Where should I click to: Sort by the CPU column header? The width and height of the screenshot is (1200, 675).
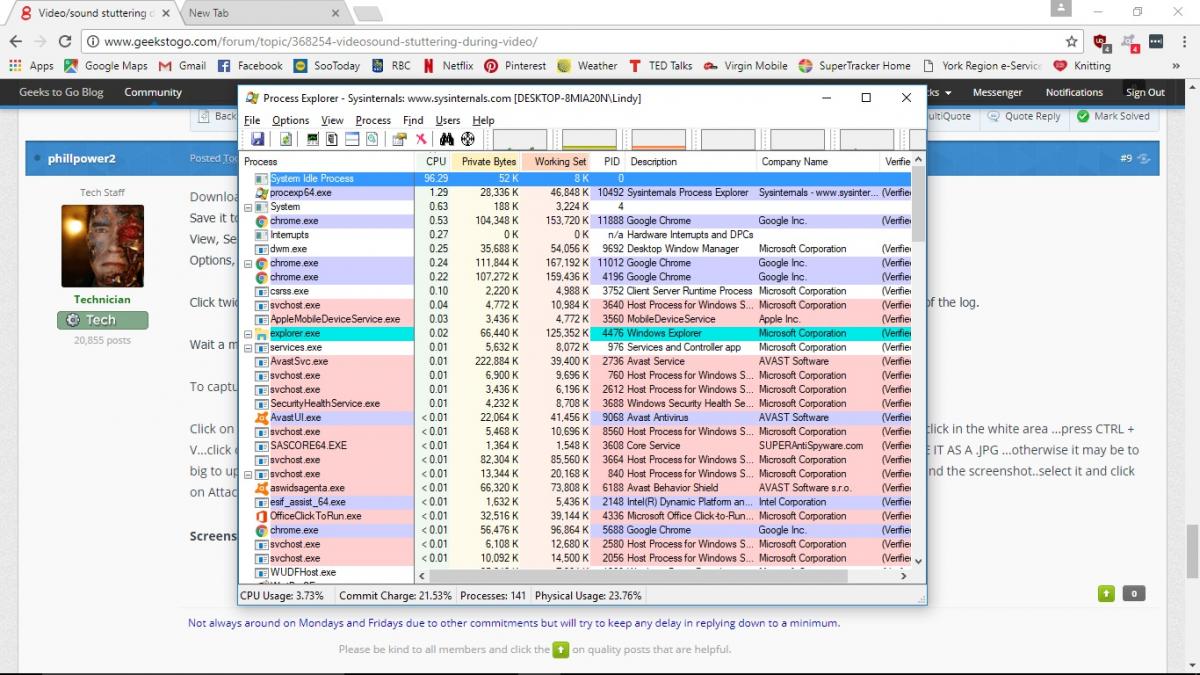pos(434,161)
